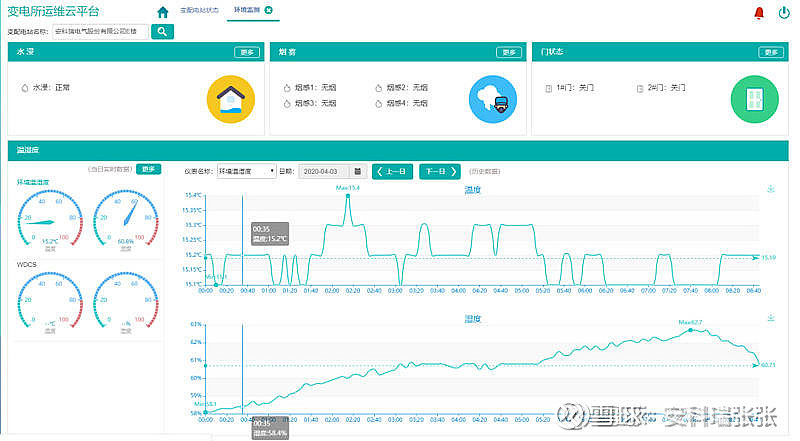Image resolution: width=800 pixels, height=441 pixels.
Task: Go to the previous day with 上一日
Action: (x=392, y=172)
